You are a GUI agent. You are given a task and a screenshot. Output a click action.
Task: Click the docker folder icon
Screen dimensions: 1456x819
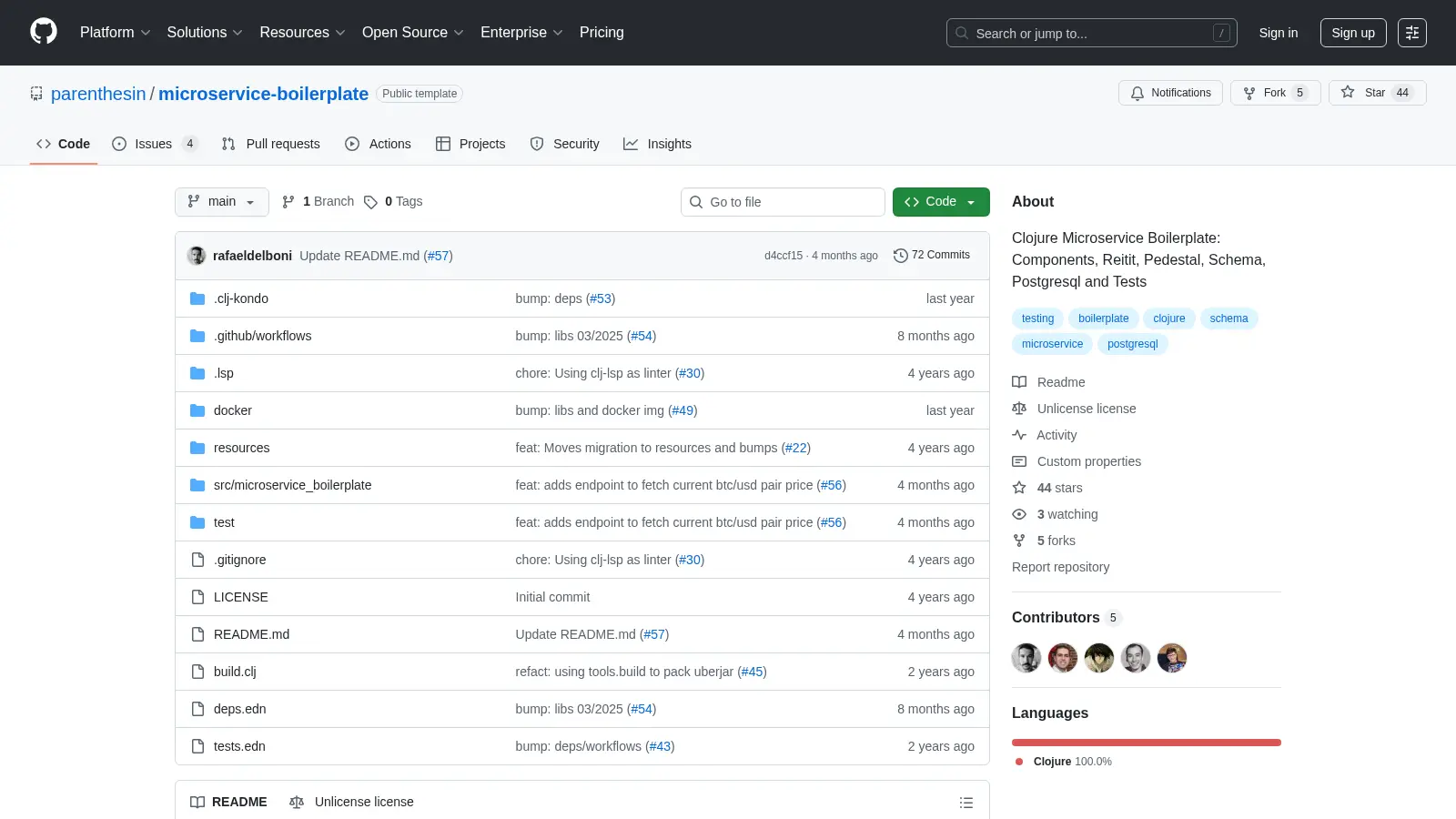(x=197, y=410)
